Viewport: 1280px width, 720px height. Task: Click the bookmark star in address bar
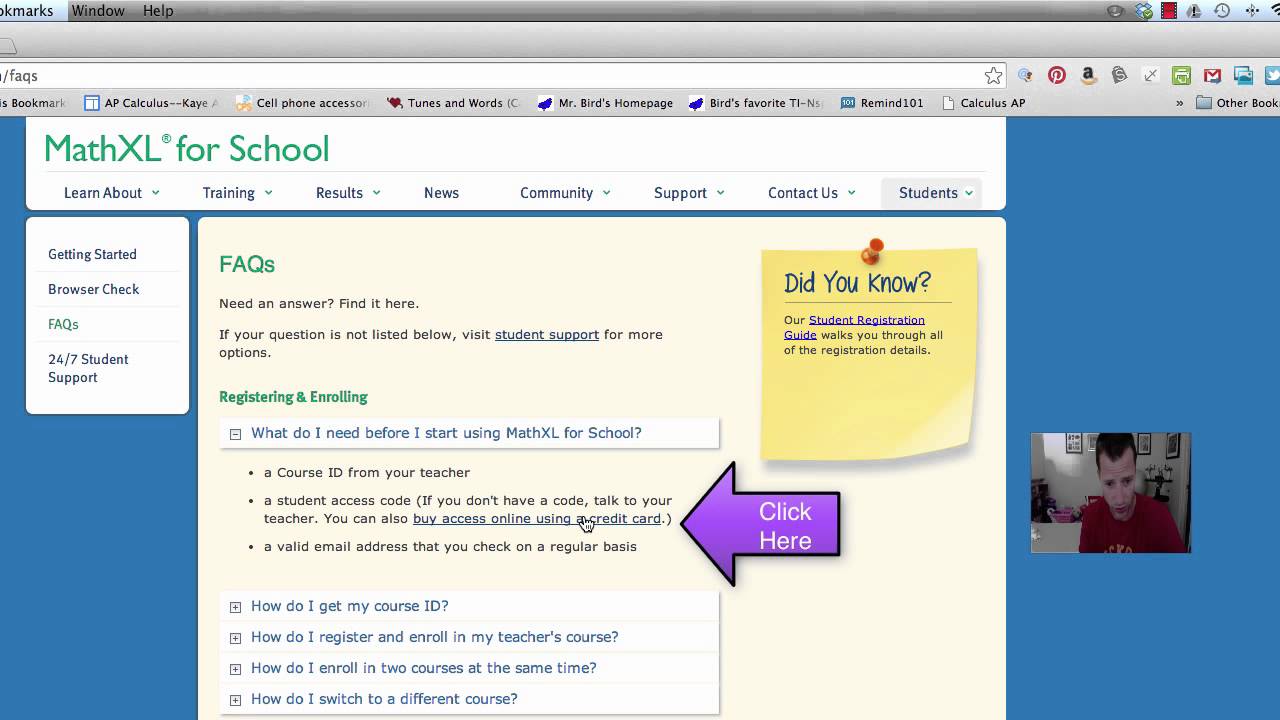(x=993, y=76)
